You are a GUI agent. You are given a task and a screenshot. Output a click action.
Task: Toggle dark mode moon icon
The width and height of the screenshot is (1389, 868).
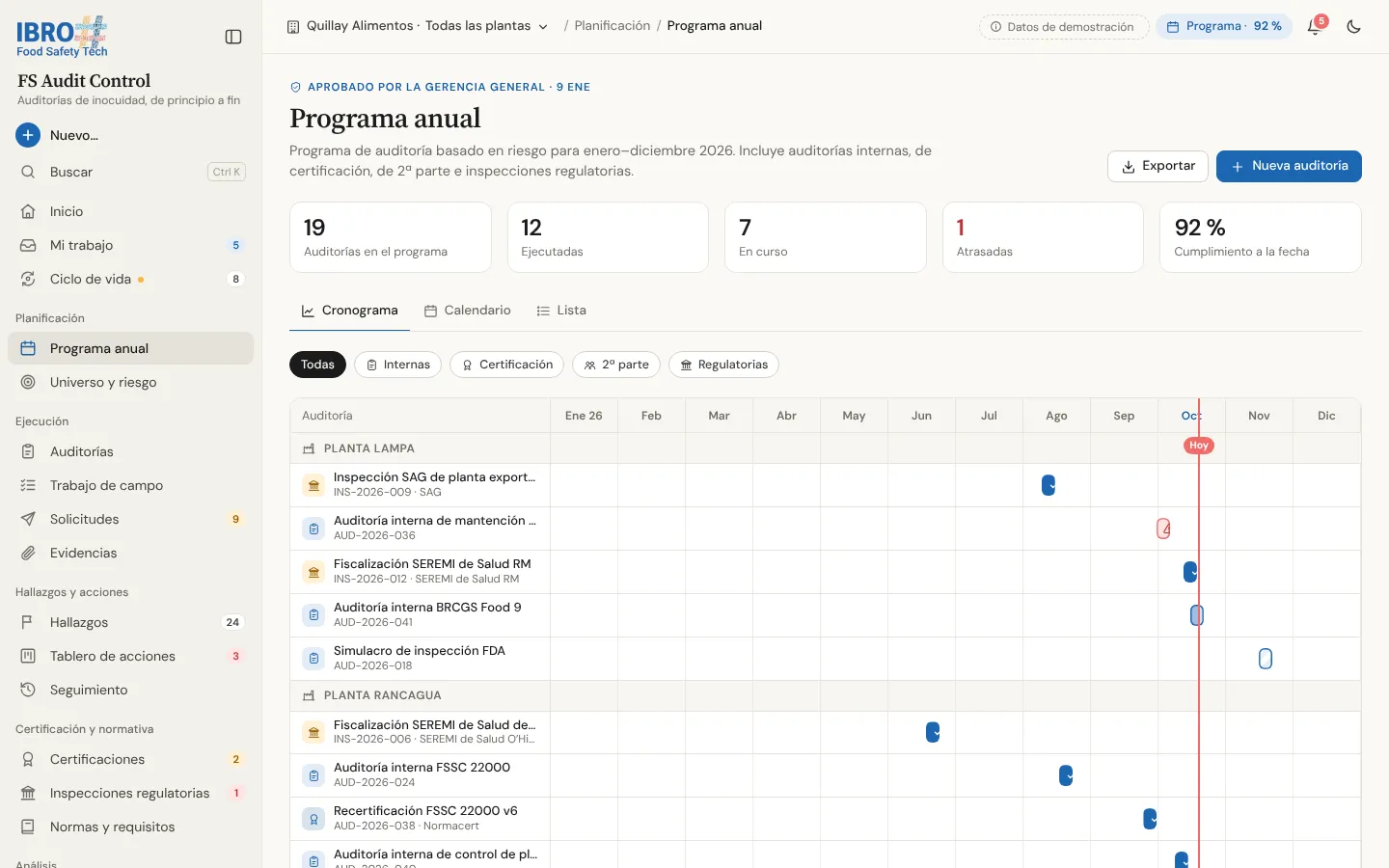(x=1353, y=27)
